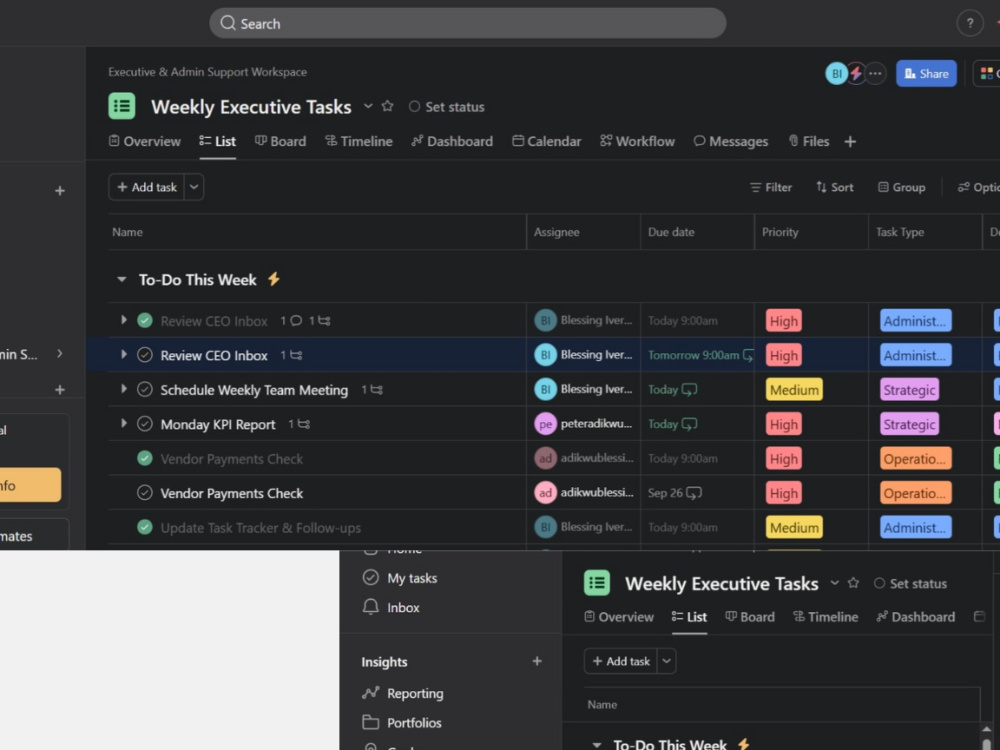Viewport: 1000px width, 750px height.
Task: Click the recurring icon next to Sep 26 due date
Action: [x=694, y=493]
